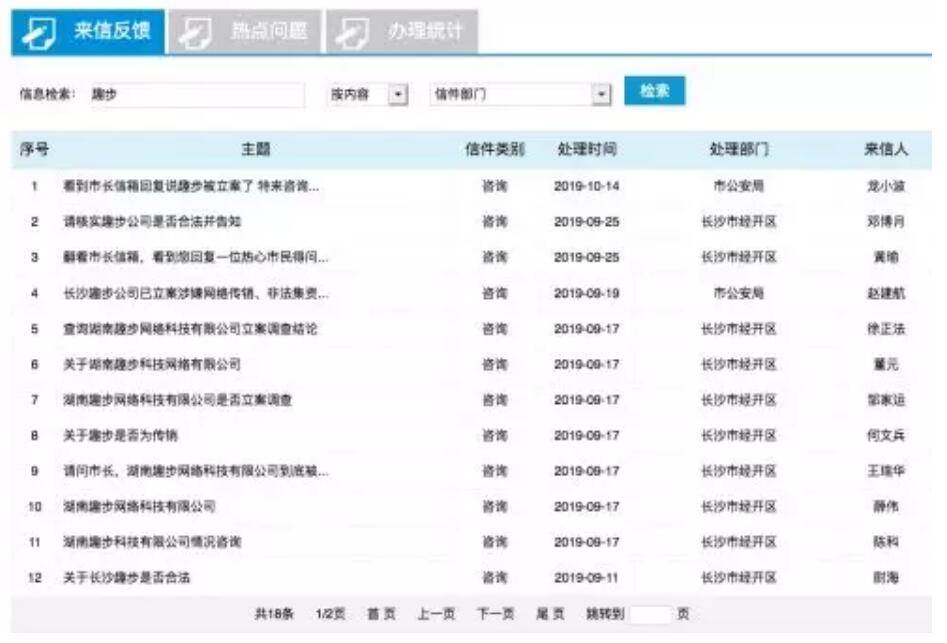Open row 12 关于长沙趣步是否合法
Screen dimensions: 947x643
tap(127, 578)
